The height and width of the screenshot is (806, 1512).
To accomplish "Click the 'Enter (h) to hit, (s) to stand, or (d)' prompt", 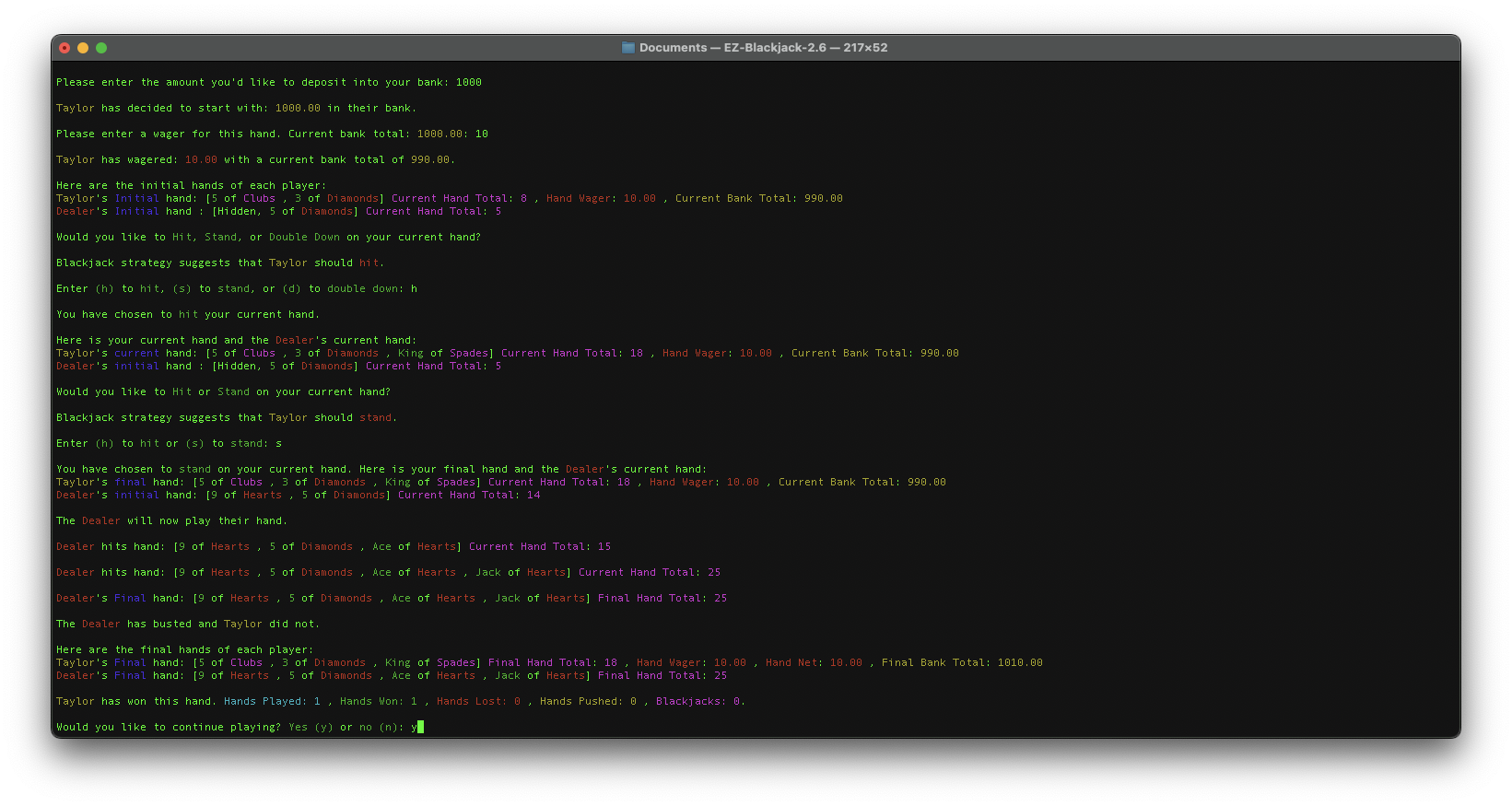I will pos(237,288).
